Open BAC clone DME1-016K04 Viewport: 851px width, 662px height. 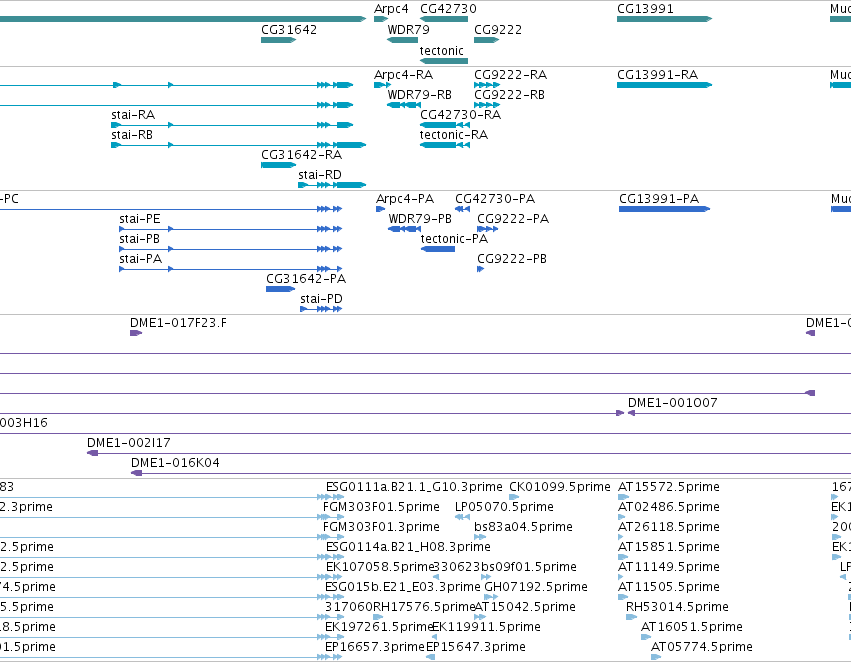click(x=175, y=463)
